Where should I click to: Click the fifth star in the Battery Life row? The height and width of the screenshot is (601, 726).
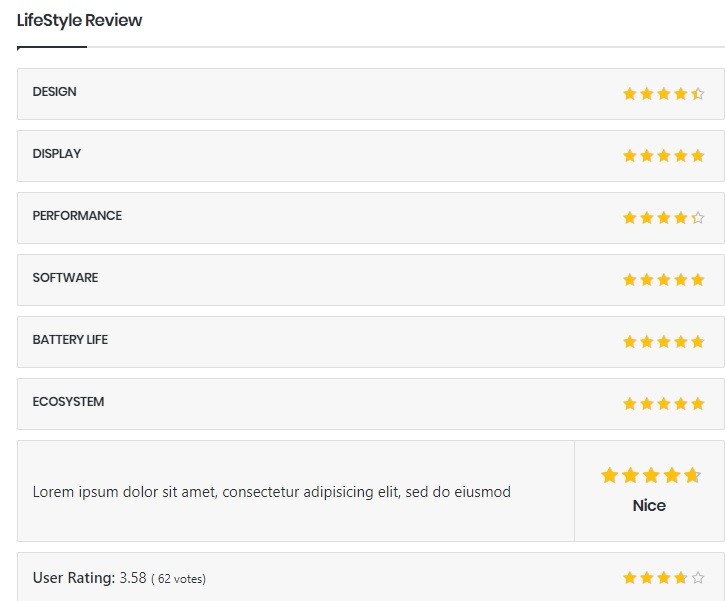coord(698,342)
